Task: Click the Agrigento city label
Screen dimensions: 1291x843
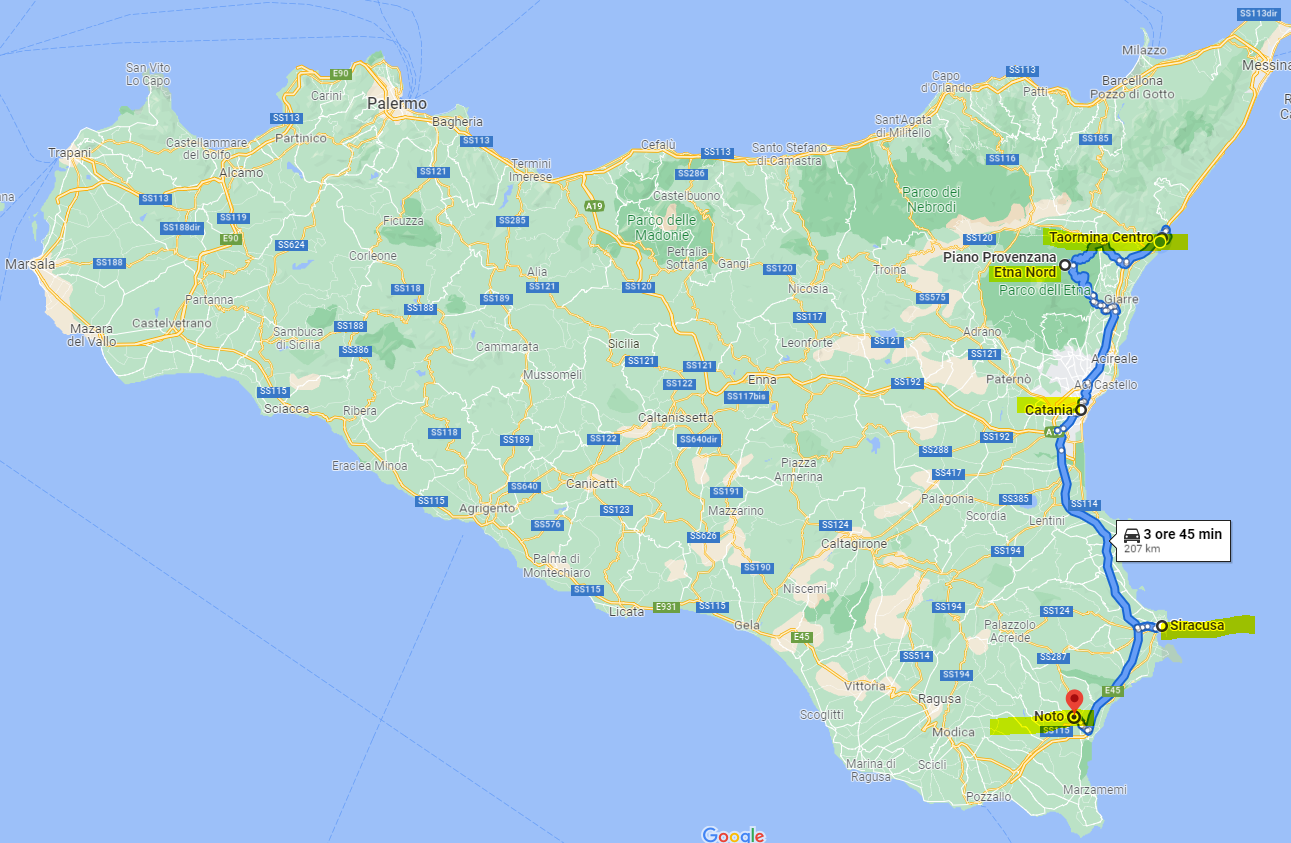Action: tap(487, 508)
